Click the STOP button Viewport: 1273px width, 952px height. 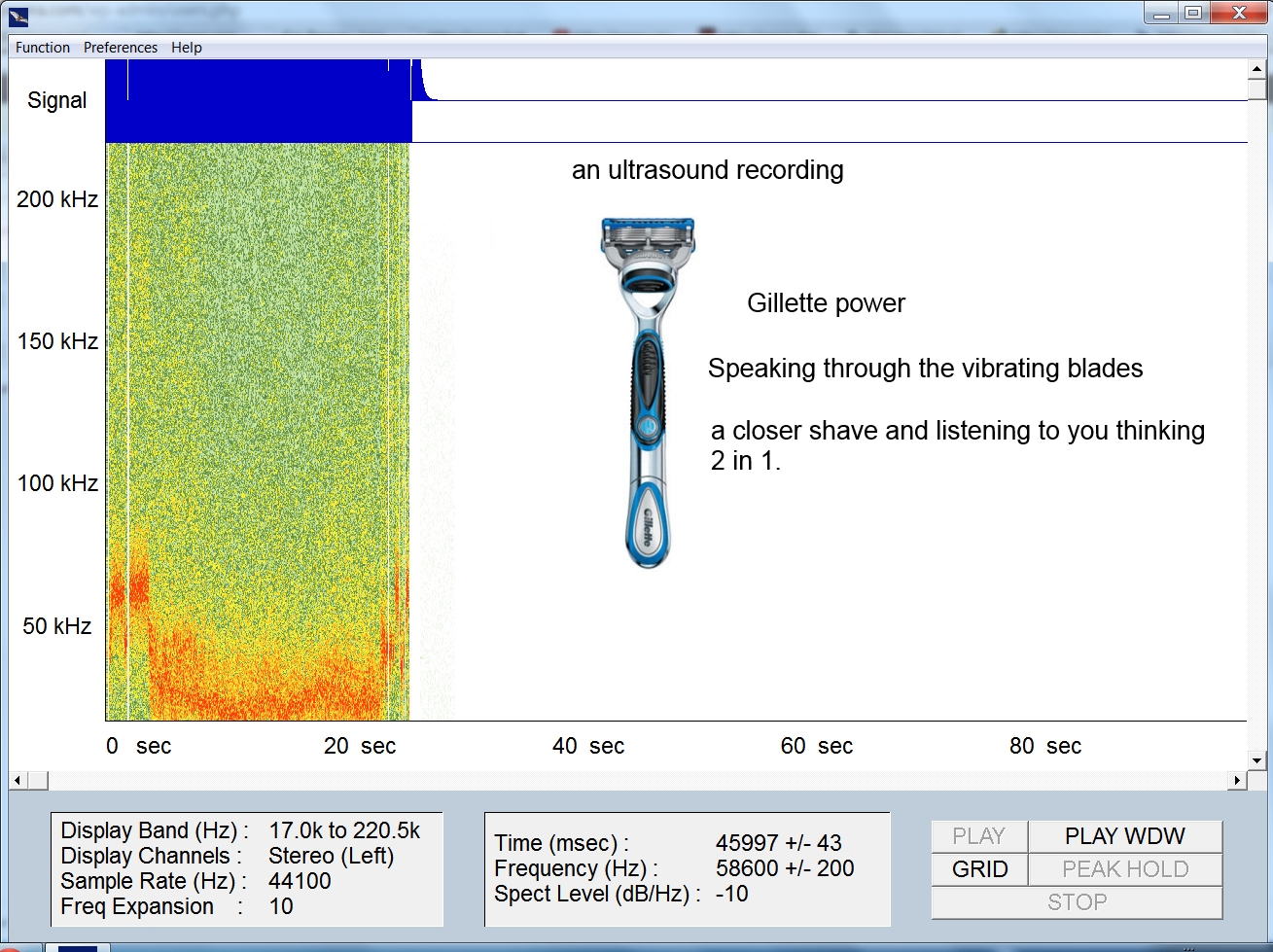(x=1077, y=902)
